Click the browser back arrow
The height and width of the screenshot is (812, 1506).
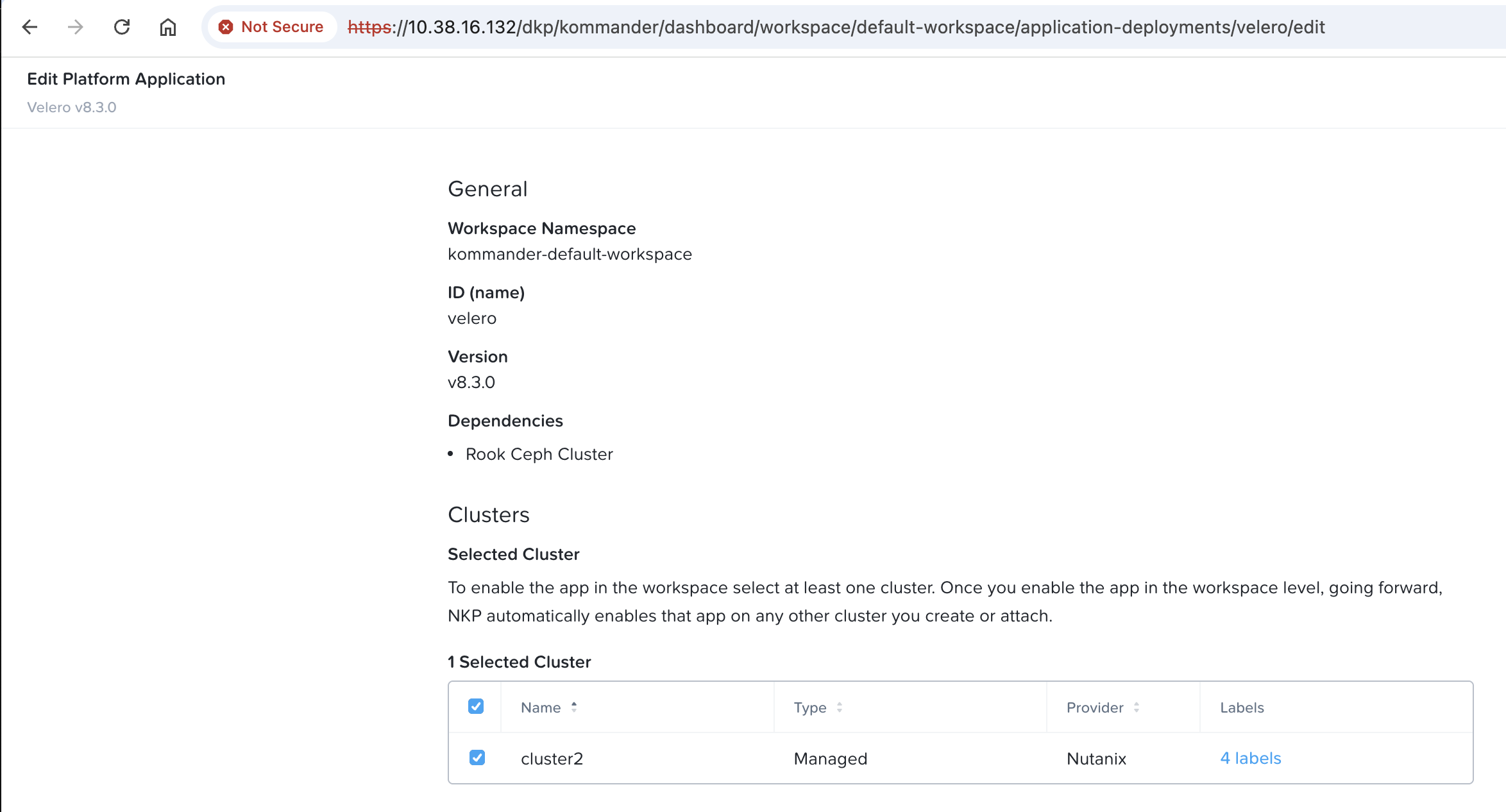[x=30, y=27]
